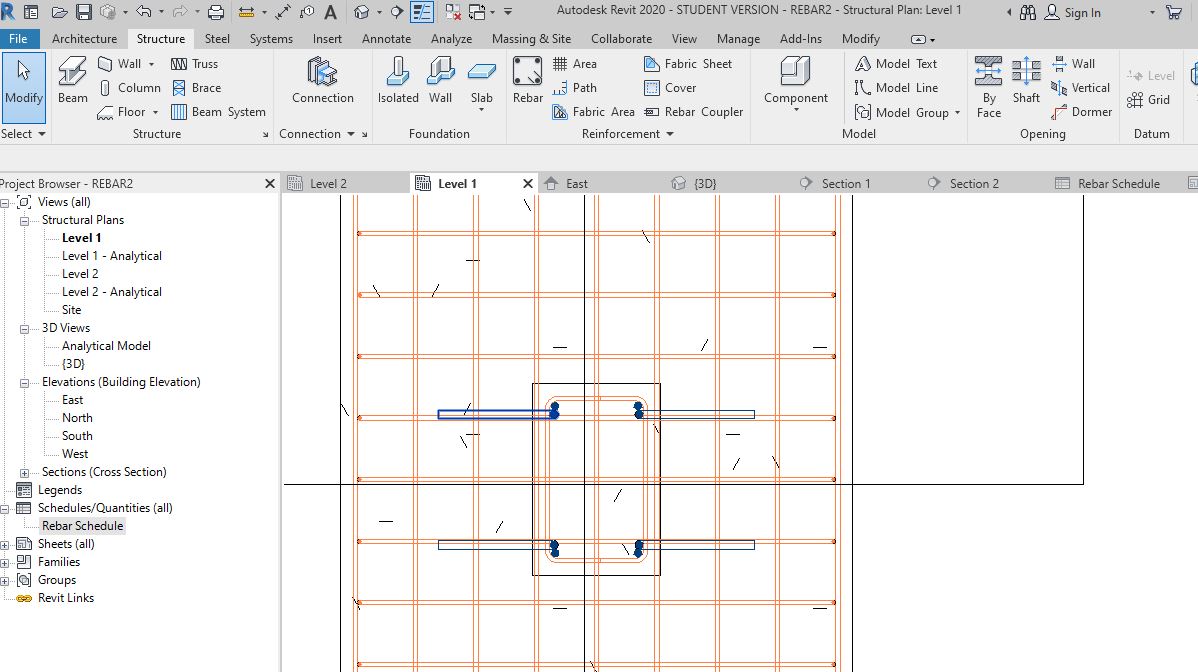
Task: Open the Model Text tool
Action: coord(899,63)
